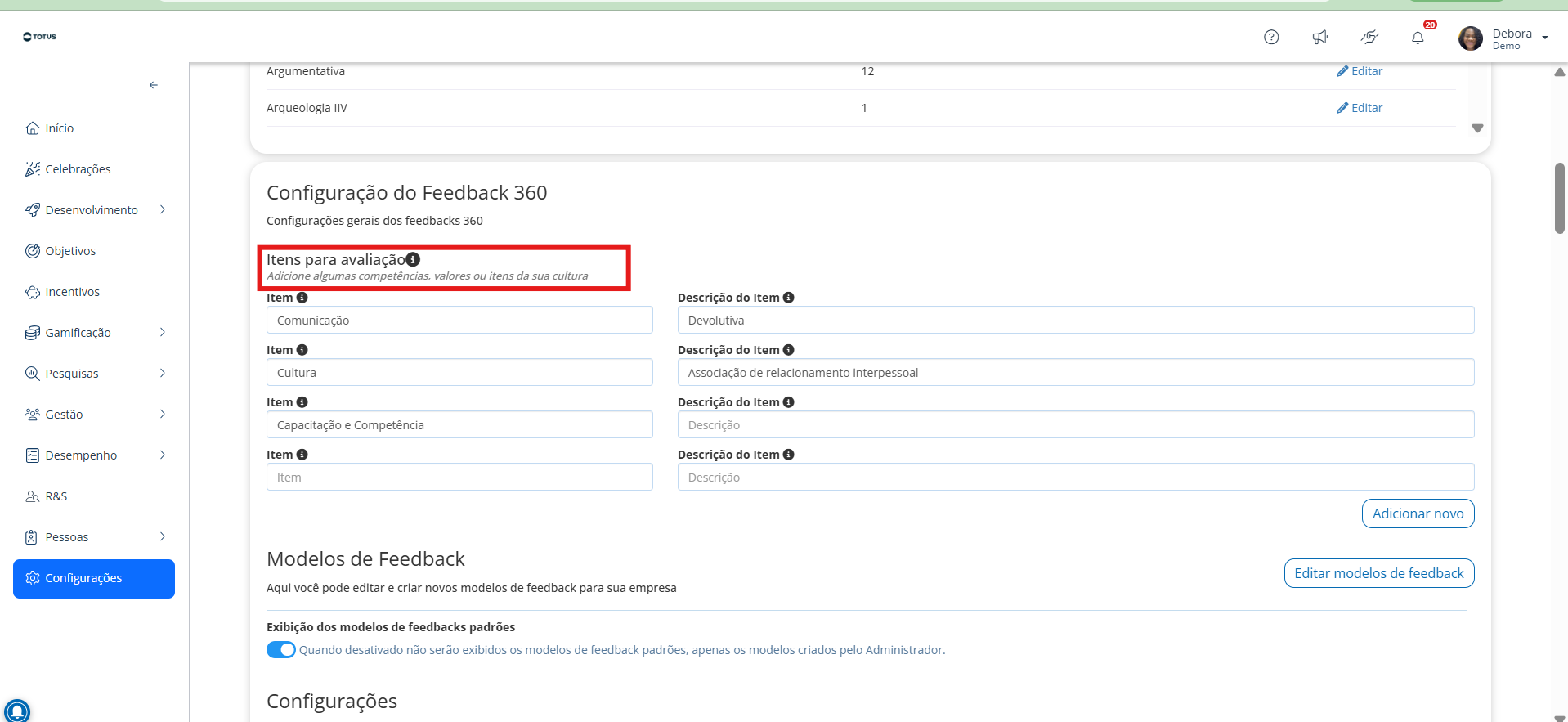This screenshot has height=722, width=1568.
Task: Expand the Pessoas chevron
Action: coord(163,537)
